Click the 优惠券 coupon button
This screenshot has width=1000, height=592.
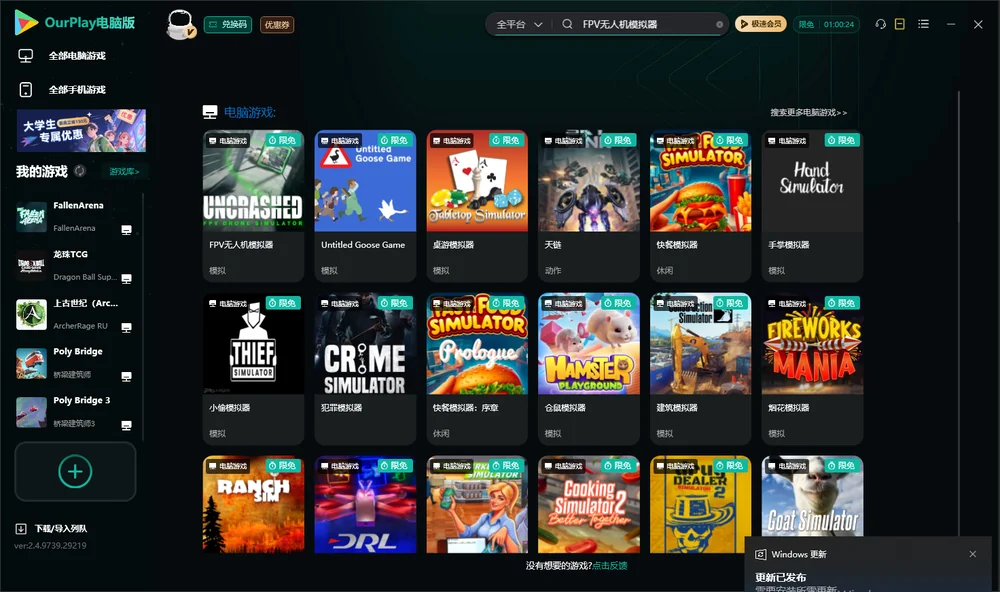click(x=277, y=24)
